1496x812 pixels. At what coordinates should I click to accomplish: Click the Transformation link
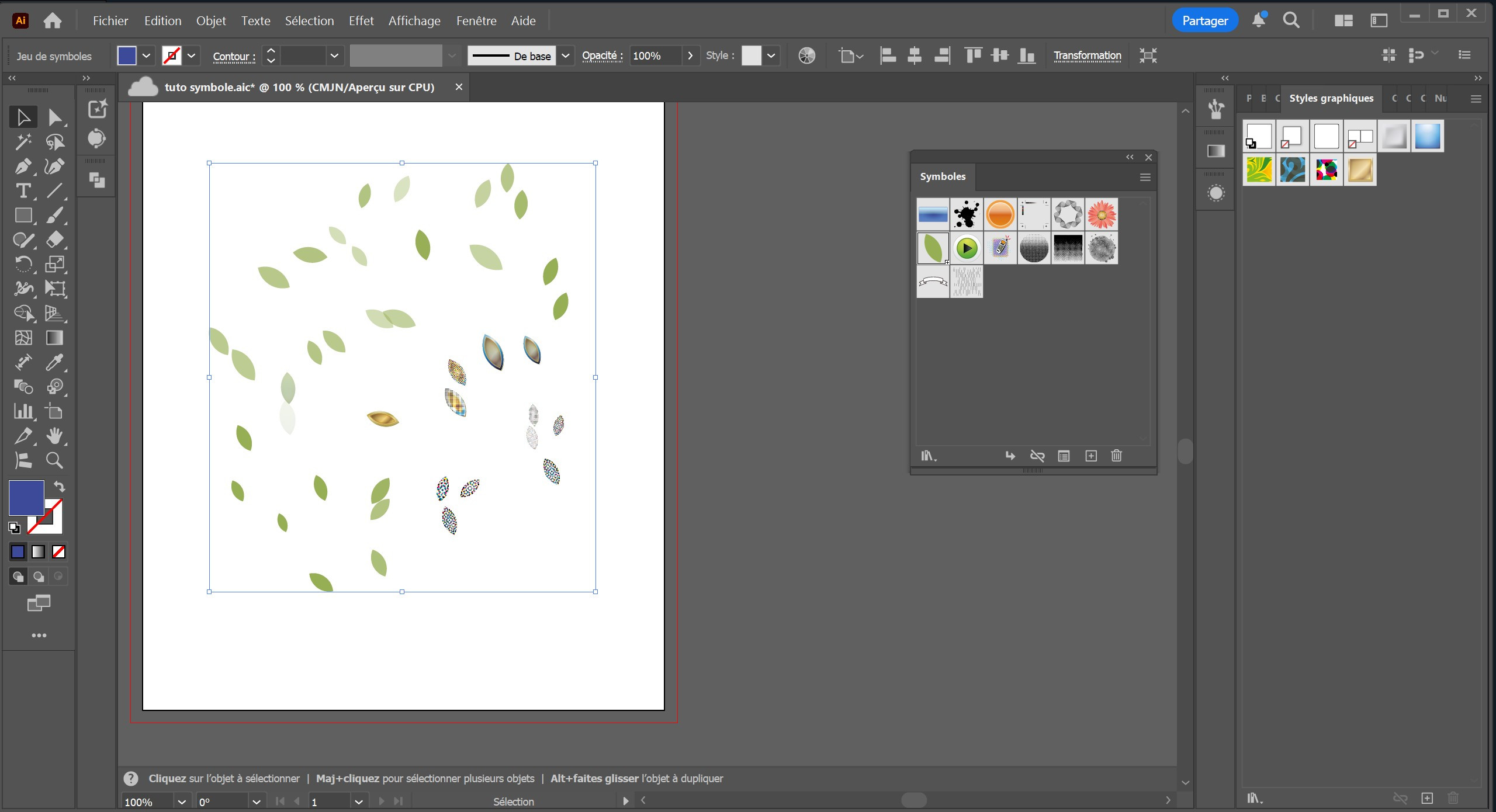[1087, 55]
